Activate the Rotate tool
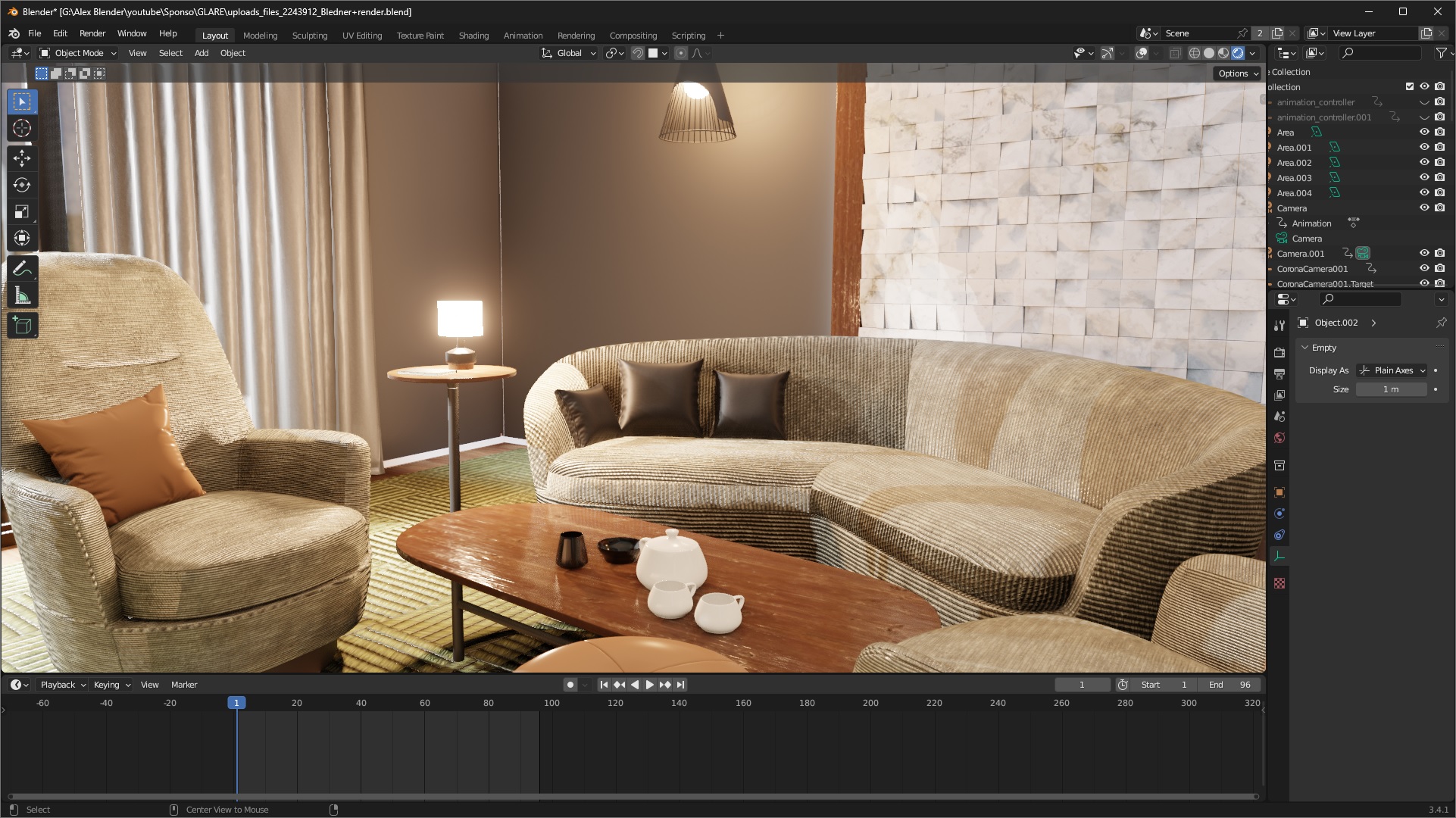This screenshot has width=1456, height=818. [22, 185]
